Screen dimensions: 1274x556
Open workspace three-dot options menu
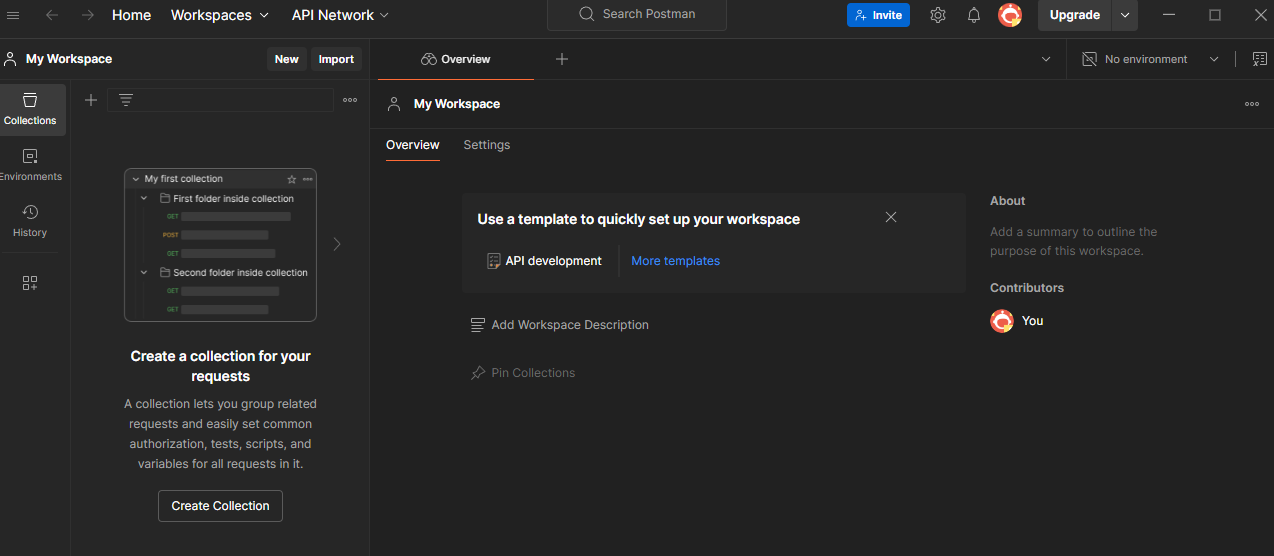click(1252, 104)
